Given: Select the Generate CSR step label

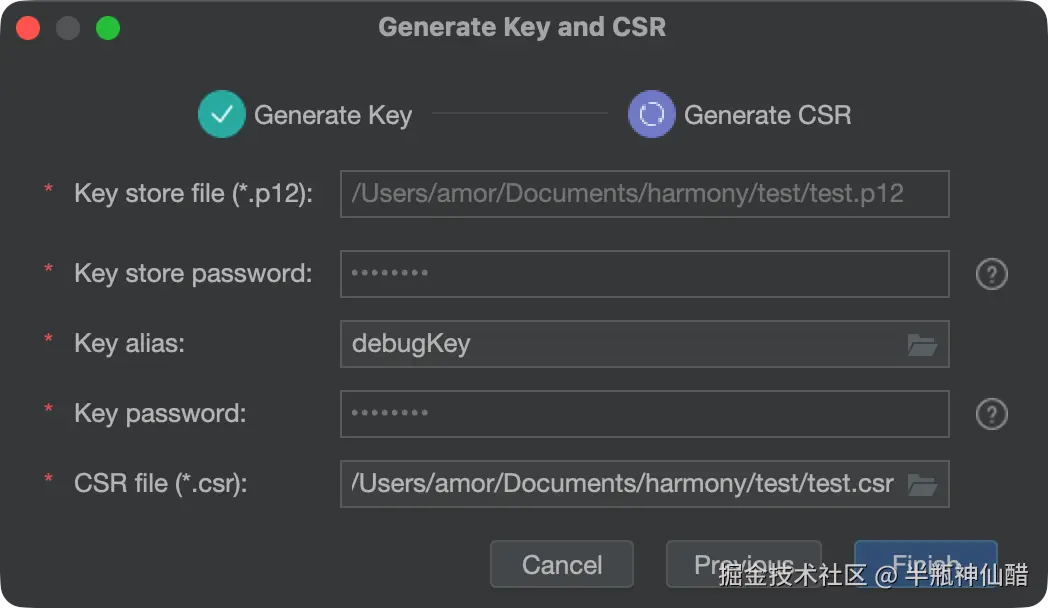Looking at the screenshot, I should [x=767, y=115].
